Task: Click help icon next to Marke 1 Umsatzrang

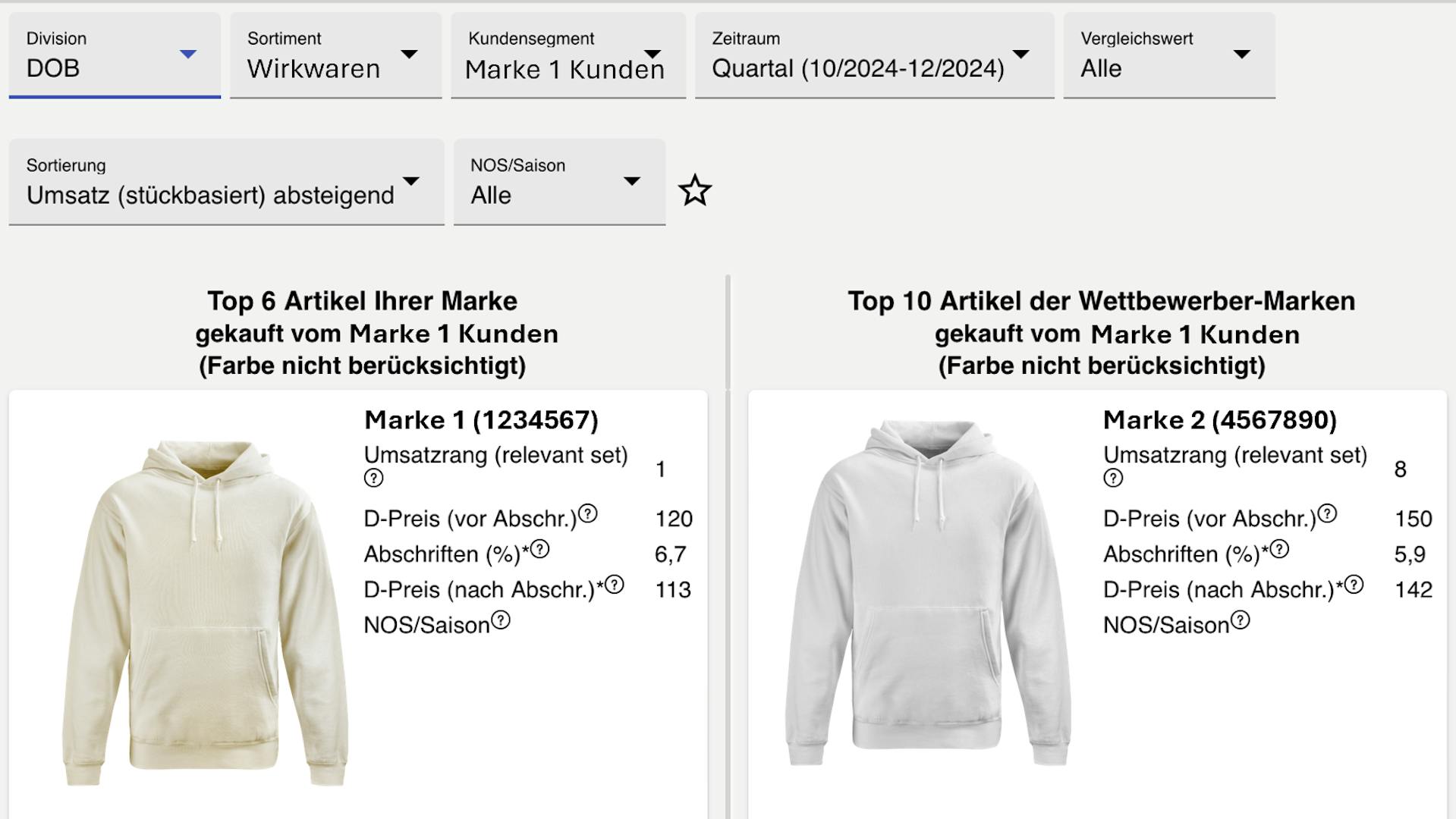Action: point(373,479)
